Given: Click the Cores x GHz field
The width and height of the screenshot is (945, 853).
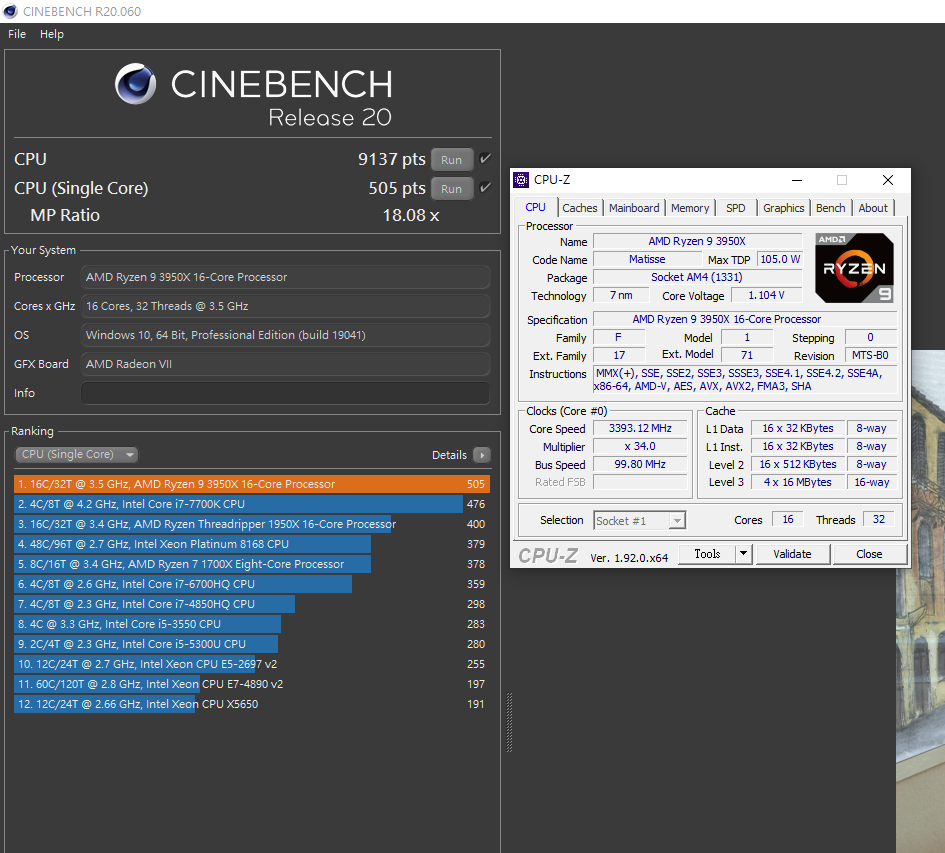Looking at the screenshot, I should point(285,306).
